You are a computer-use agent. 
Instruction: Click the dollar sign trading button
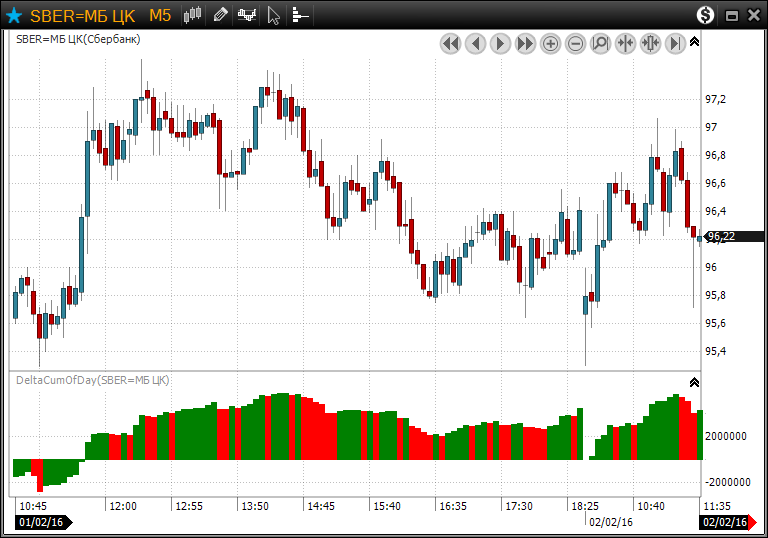click(x=706, y=15)
